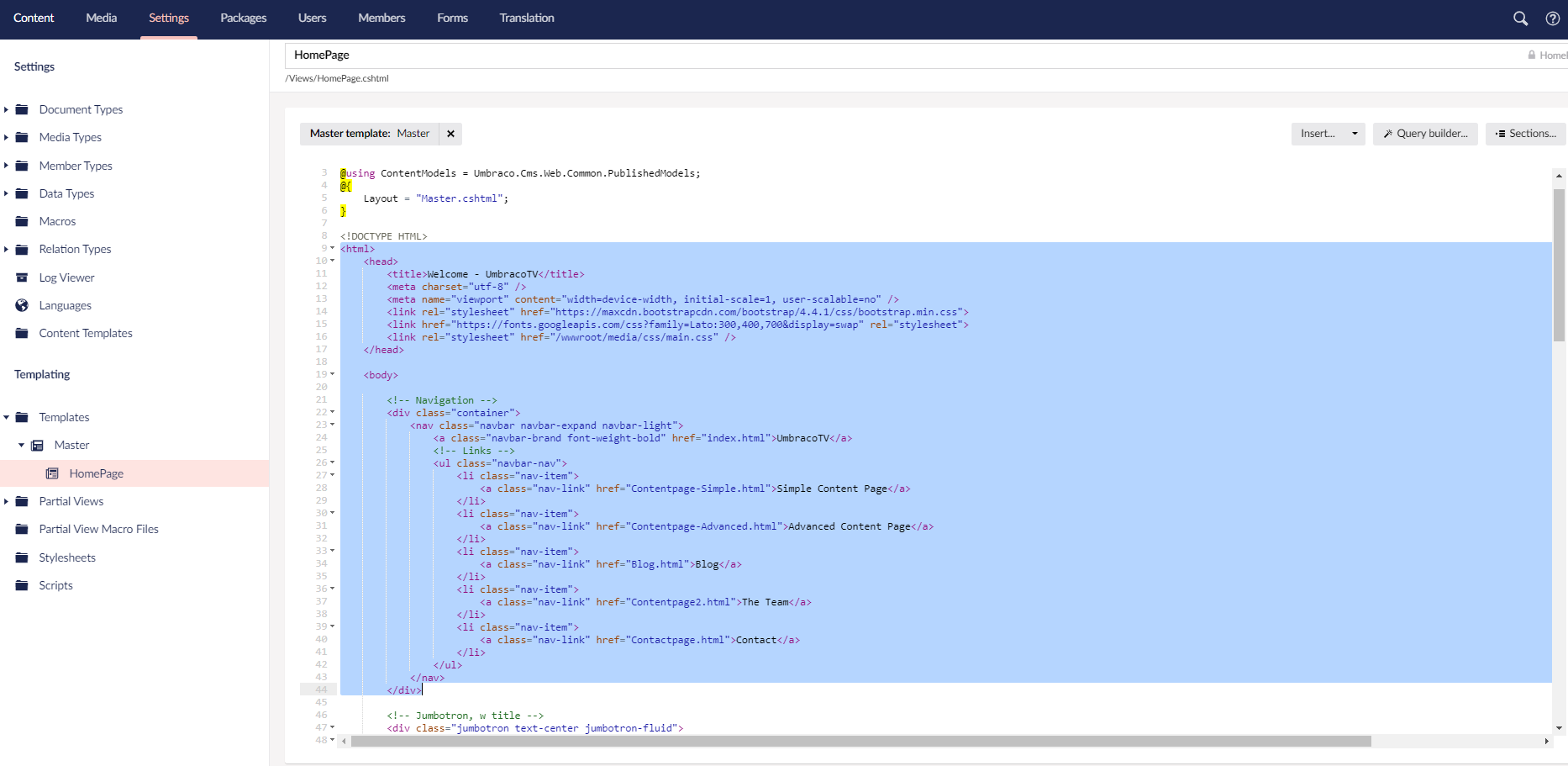
Task: Expand the Member Types node
Action: (6, 166)
